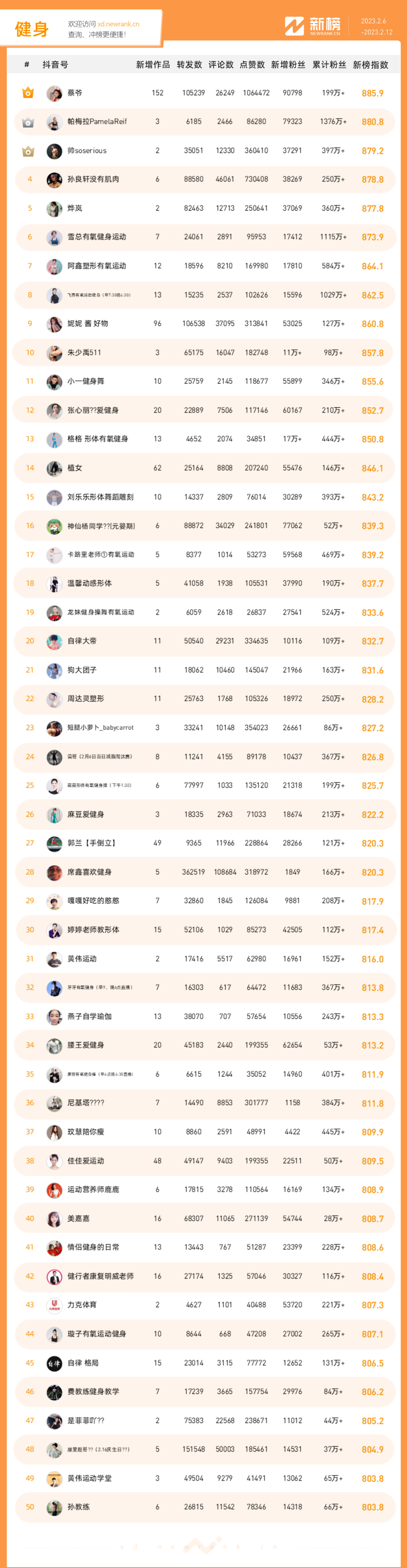Image resolution: width=407 pixels, height=1568 pixels.
Task: Click index score 885.9
Action: tap(372, 93)
